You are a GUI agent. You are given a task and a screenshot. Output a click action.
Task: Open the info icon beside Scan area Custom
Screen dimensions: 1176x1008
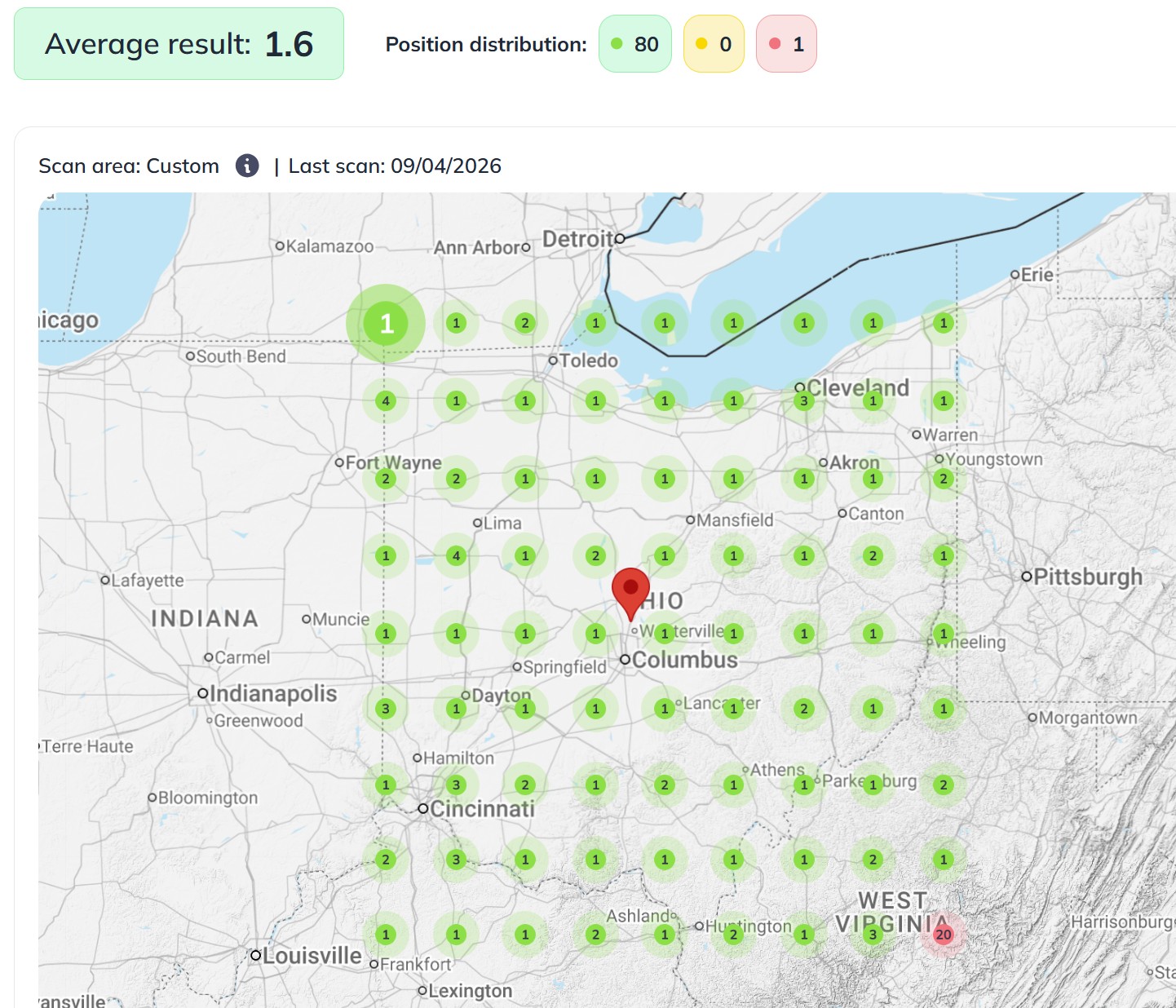click(247, 166)
